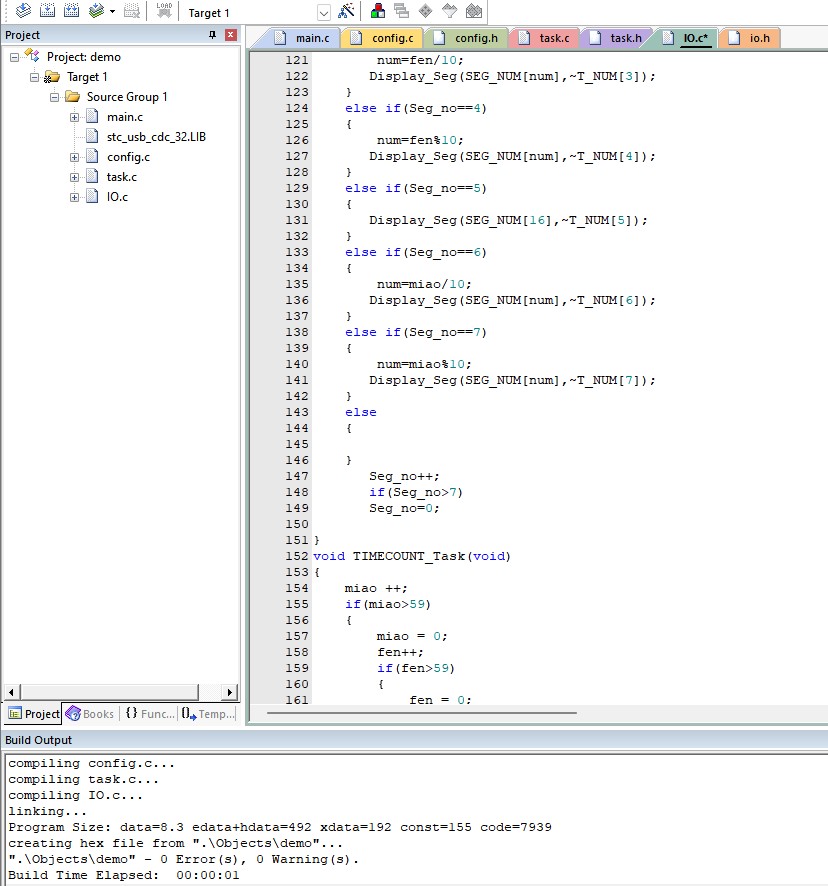This screenshot has height=886, width=828.
Task: Click the code editor's horizontal scrollbar
Action: [421, 713]
